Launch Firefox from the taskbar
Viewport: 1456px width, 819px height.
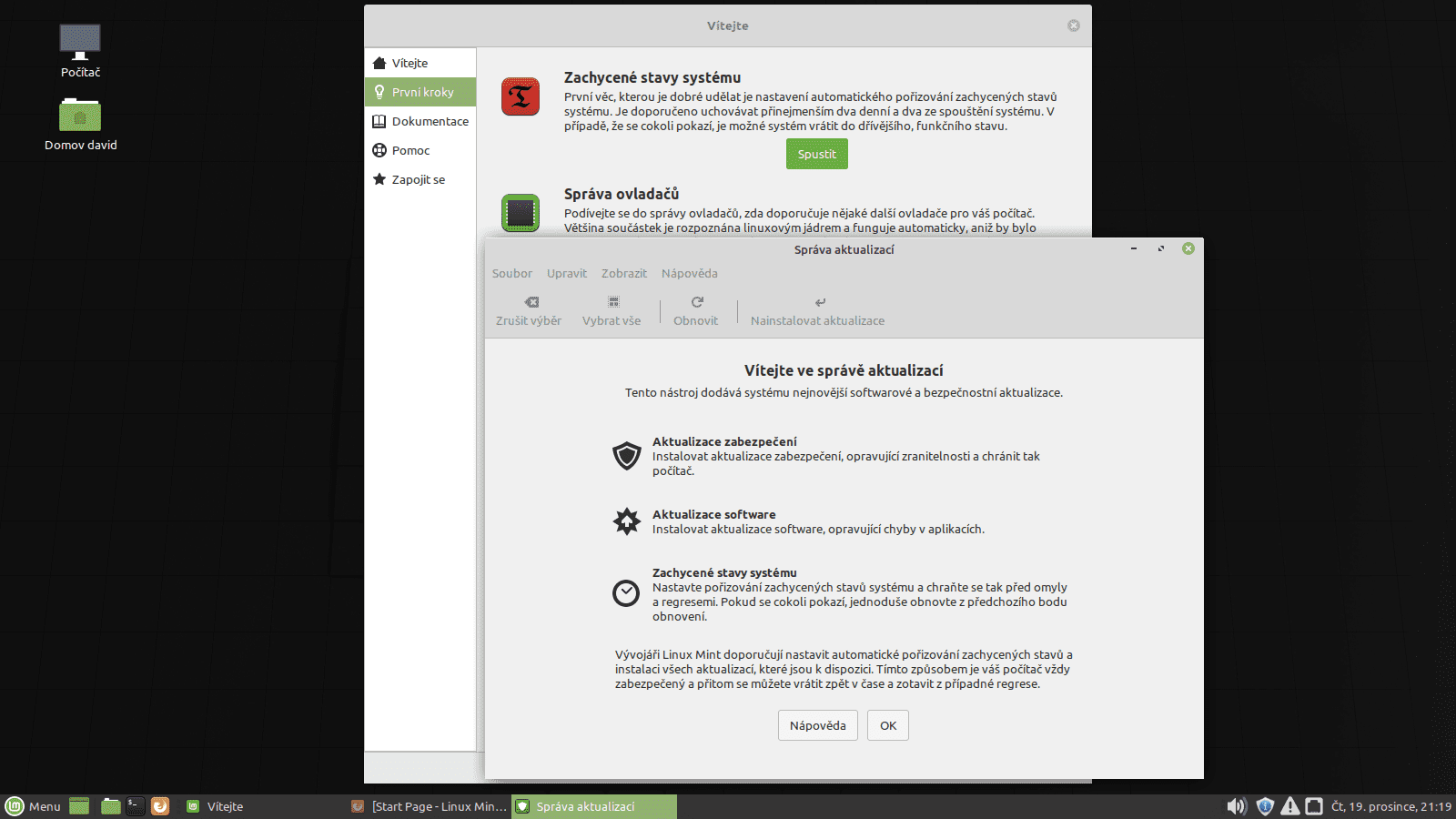point(160,806)
